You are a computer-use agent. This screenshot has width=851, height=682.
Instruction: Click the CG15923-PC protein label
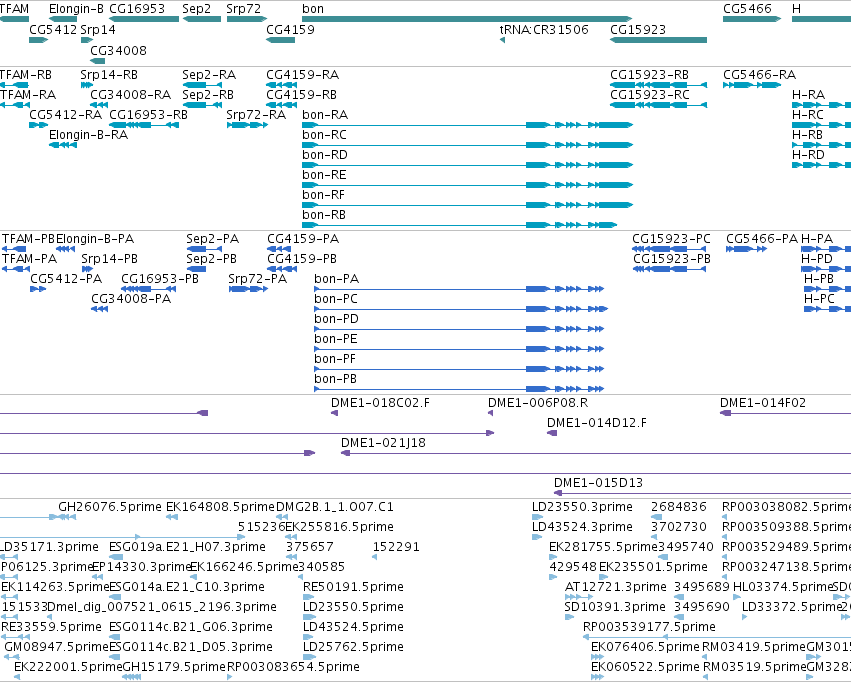pyautogui.click(x=671, y=239)
